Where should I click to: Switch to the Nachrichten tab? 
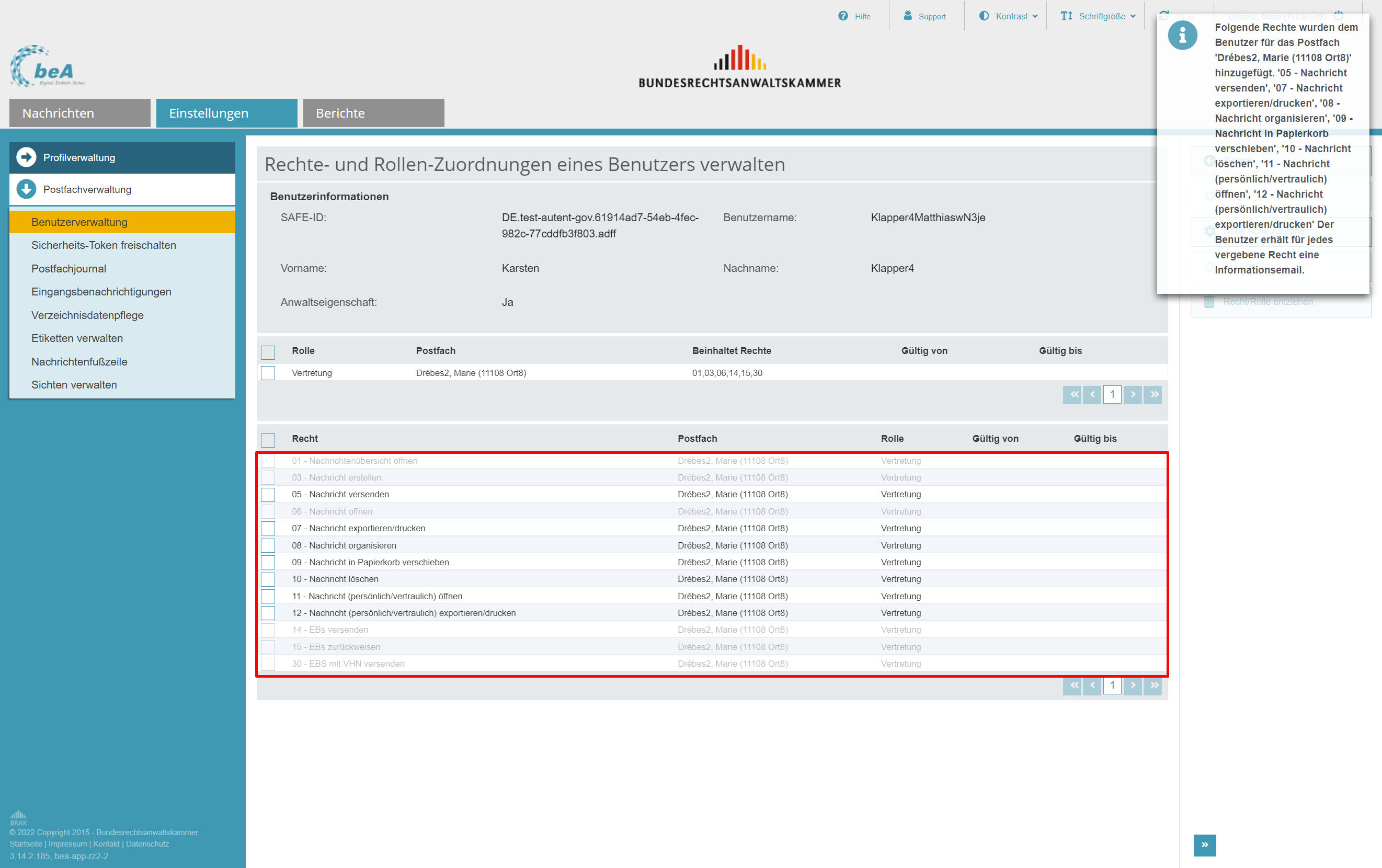click(79, 113)
